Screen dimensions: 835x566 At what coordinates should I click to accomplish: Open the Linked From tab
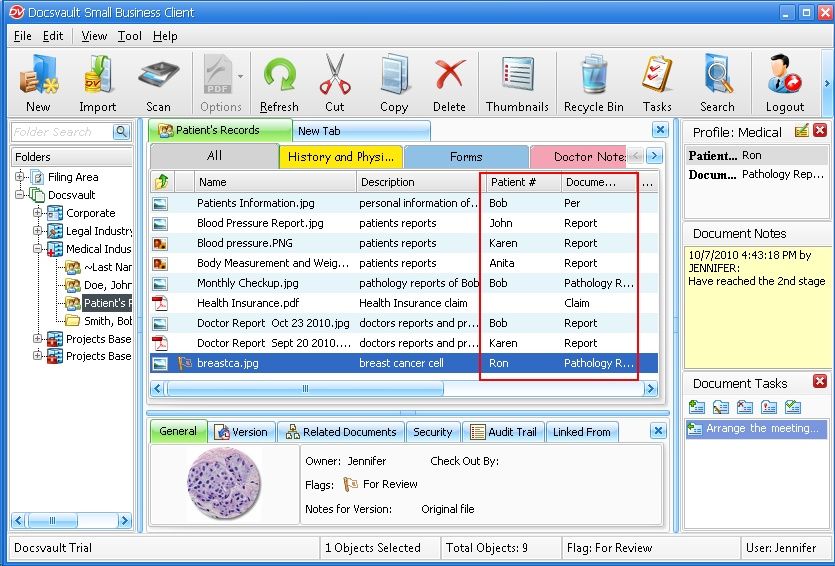(x=582, y=432)
